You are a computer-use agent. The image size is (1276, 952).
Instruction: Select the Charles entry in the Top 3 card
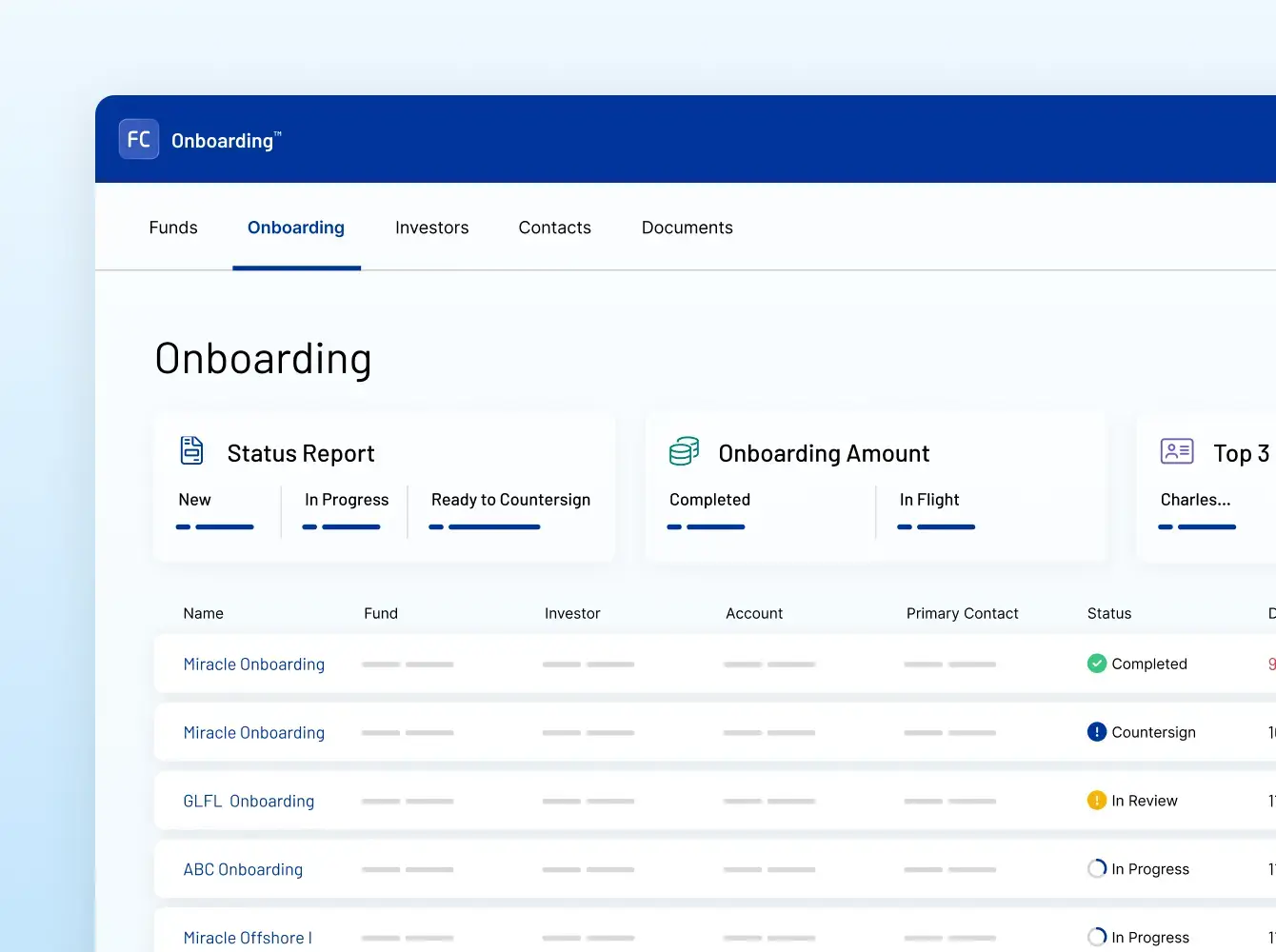click(1195, 500)
